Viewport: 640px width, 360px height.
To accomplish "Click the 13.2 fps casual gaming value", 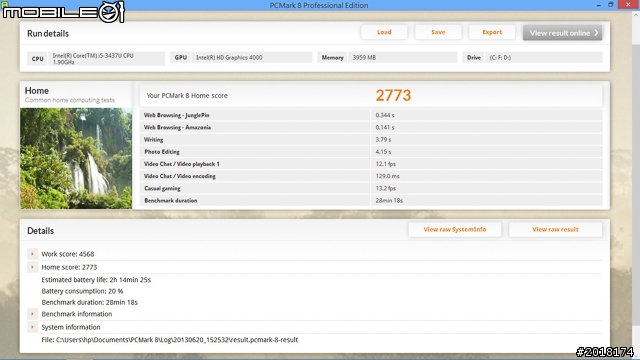I will pyautogui.click(x=385, y=189).
